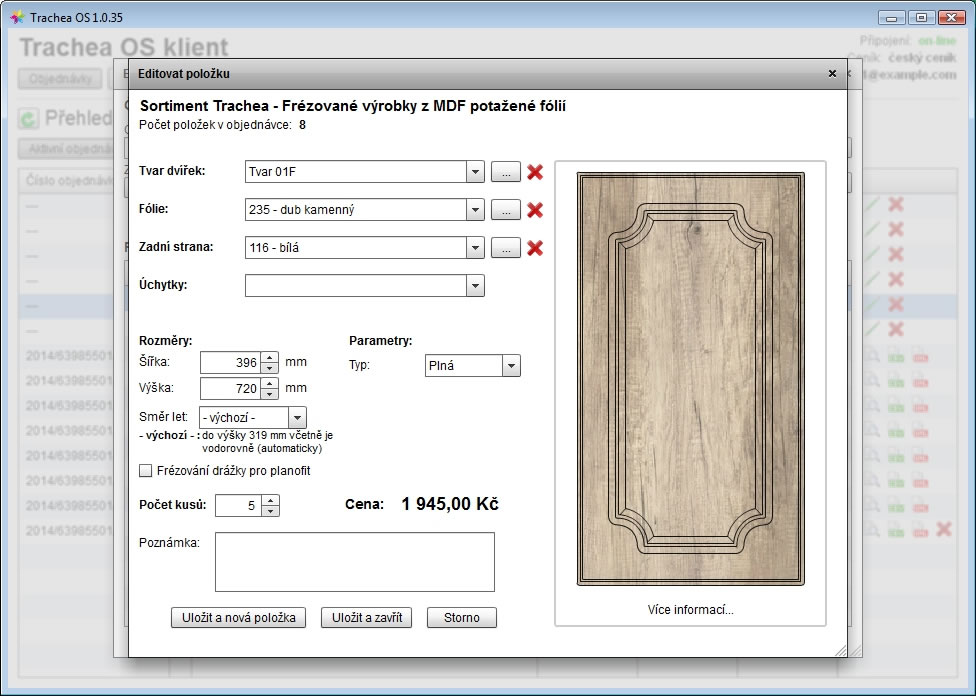Open browse button next to Zadní strana
976x696 pixels.
505,248
